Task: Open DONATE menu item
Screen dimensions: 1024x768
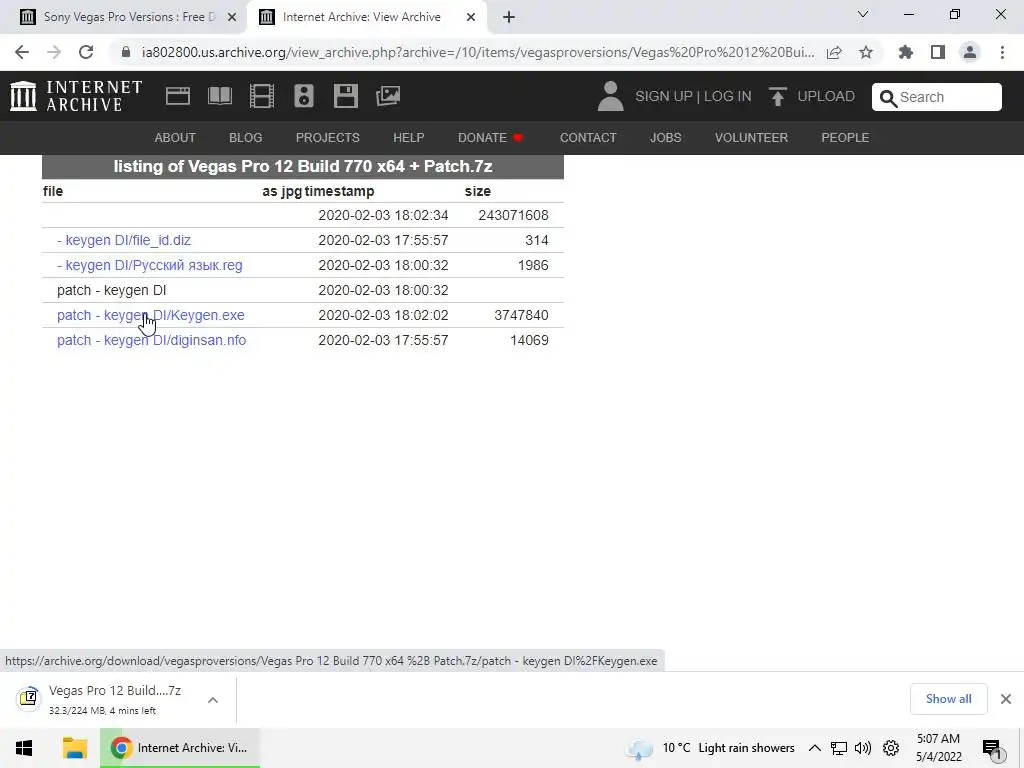Action: coord(490,138)
